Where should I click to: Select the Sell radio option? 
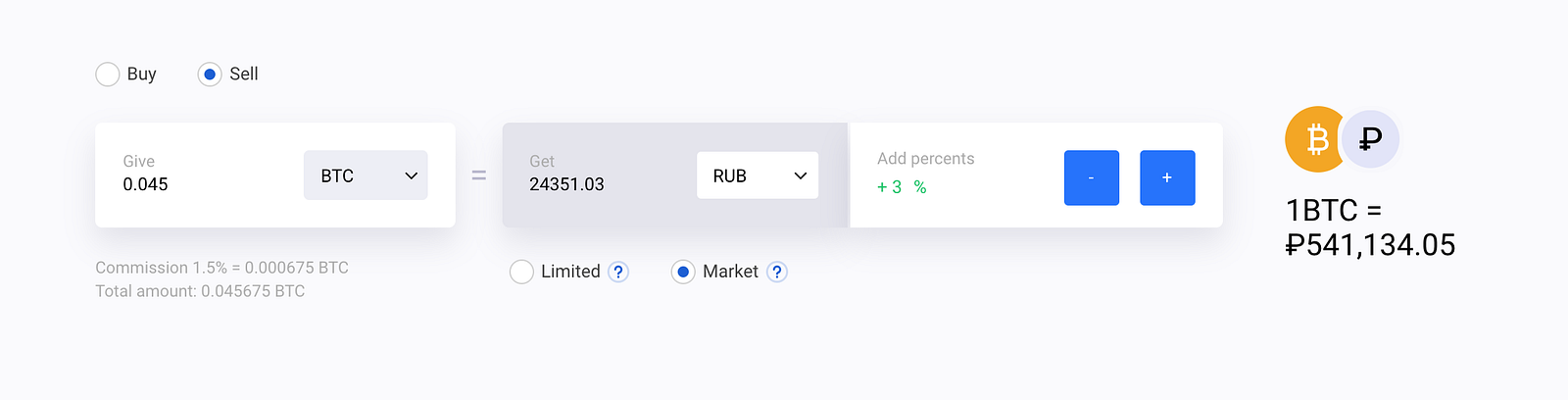point(210,75)
